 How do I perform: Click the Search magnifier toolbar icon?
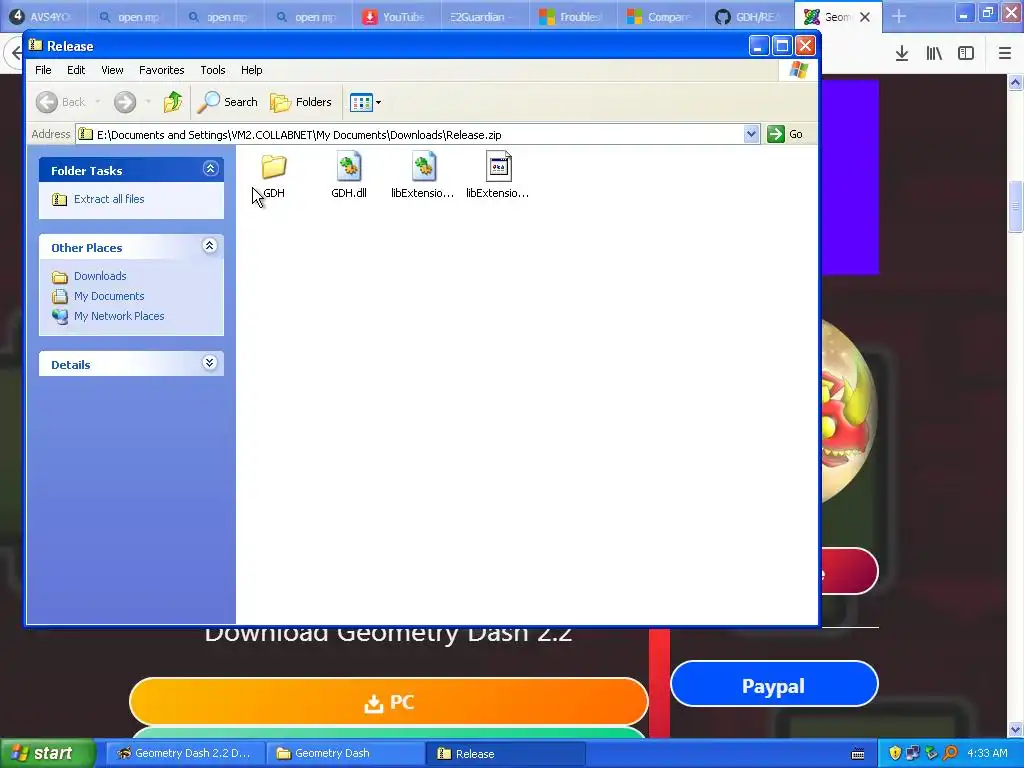209,102
